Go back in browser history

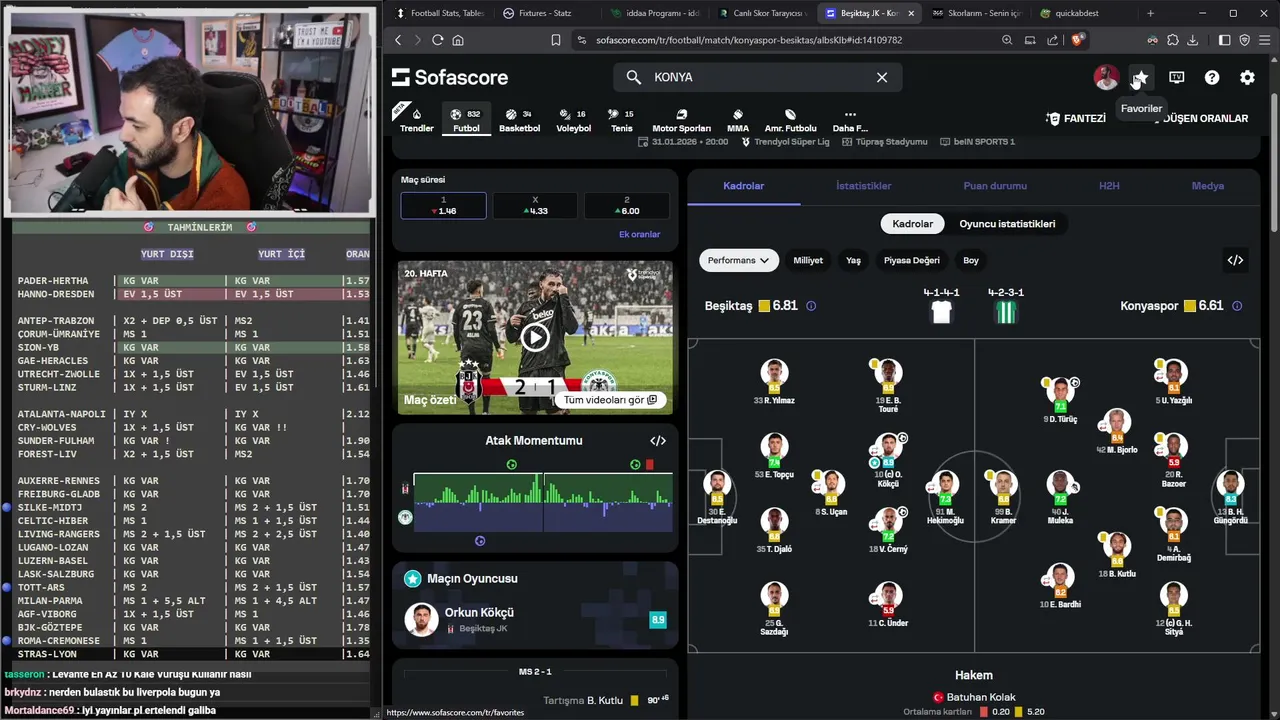click(x=397, y=40)
